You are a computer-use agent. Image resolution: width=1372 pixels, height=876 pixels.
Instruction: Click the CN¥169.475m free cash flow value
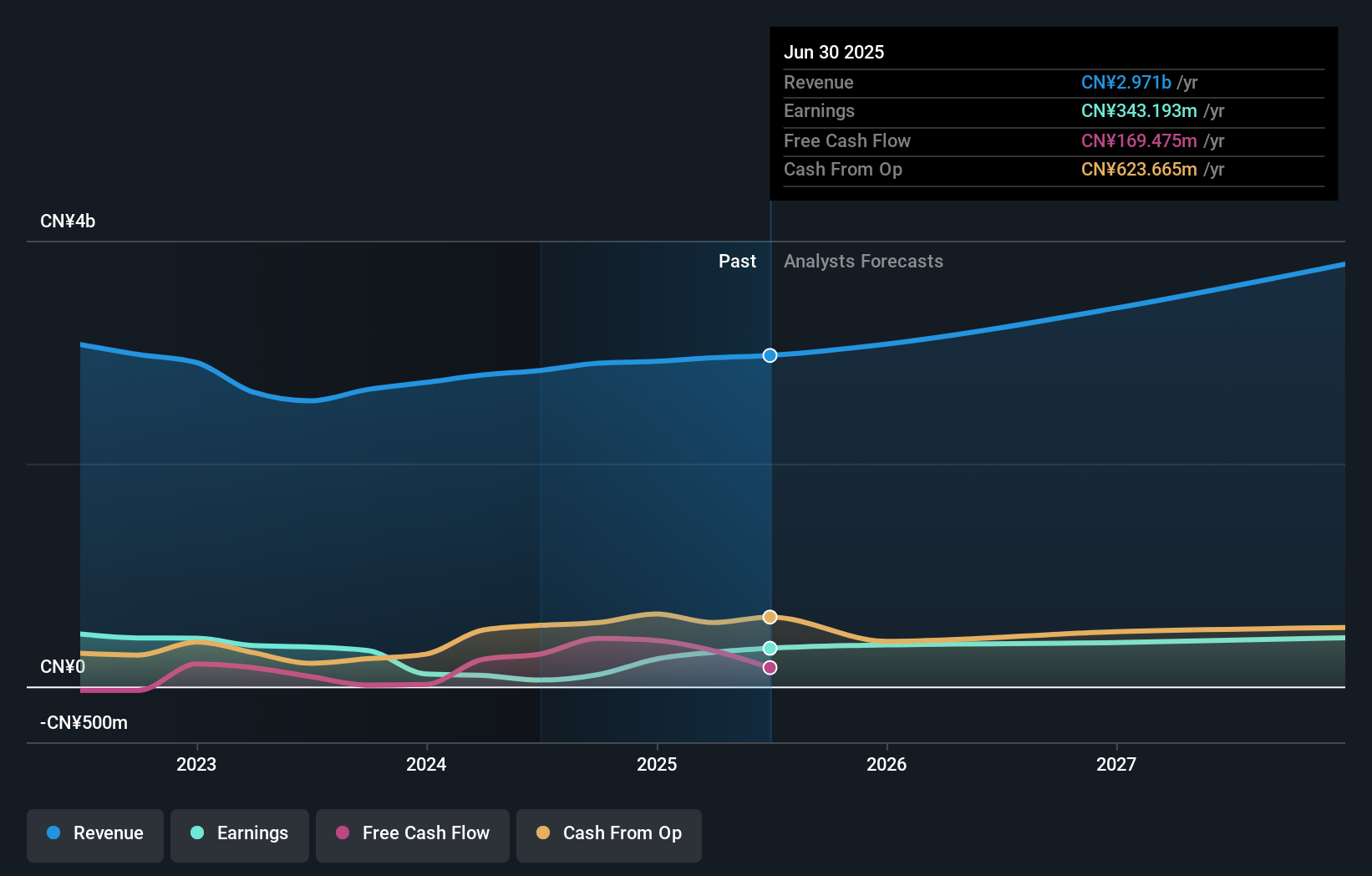click(1138, 141)
